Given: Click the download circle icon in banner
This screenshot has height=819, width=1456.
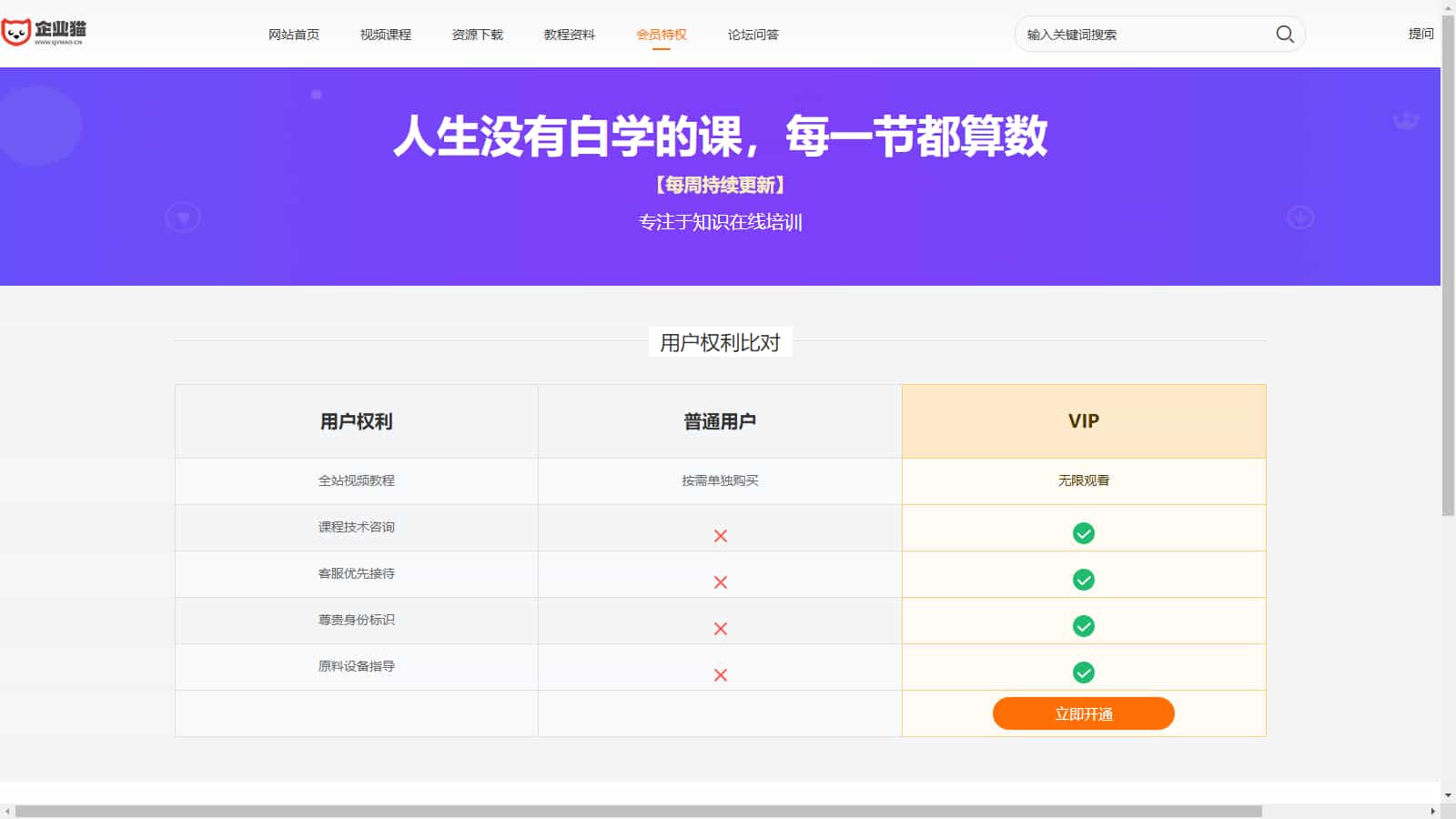Looking at the screenshot, I should point(1299,217).
